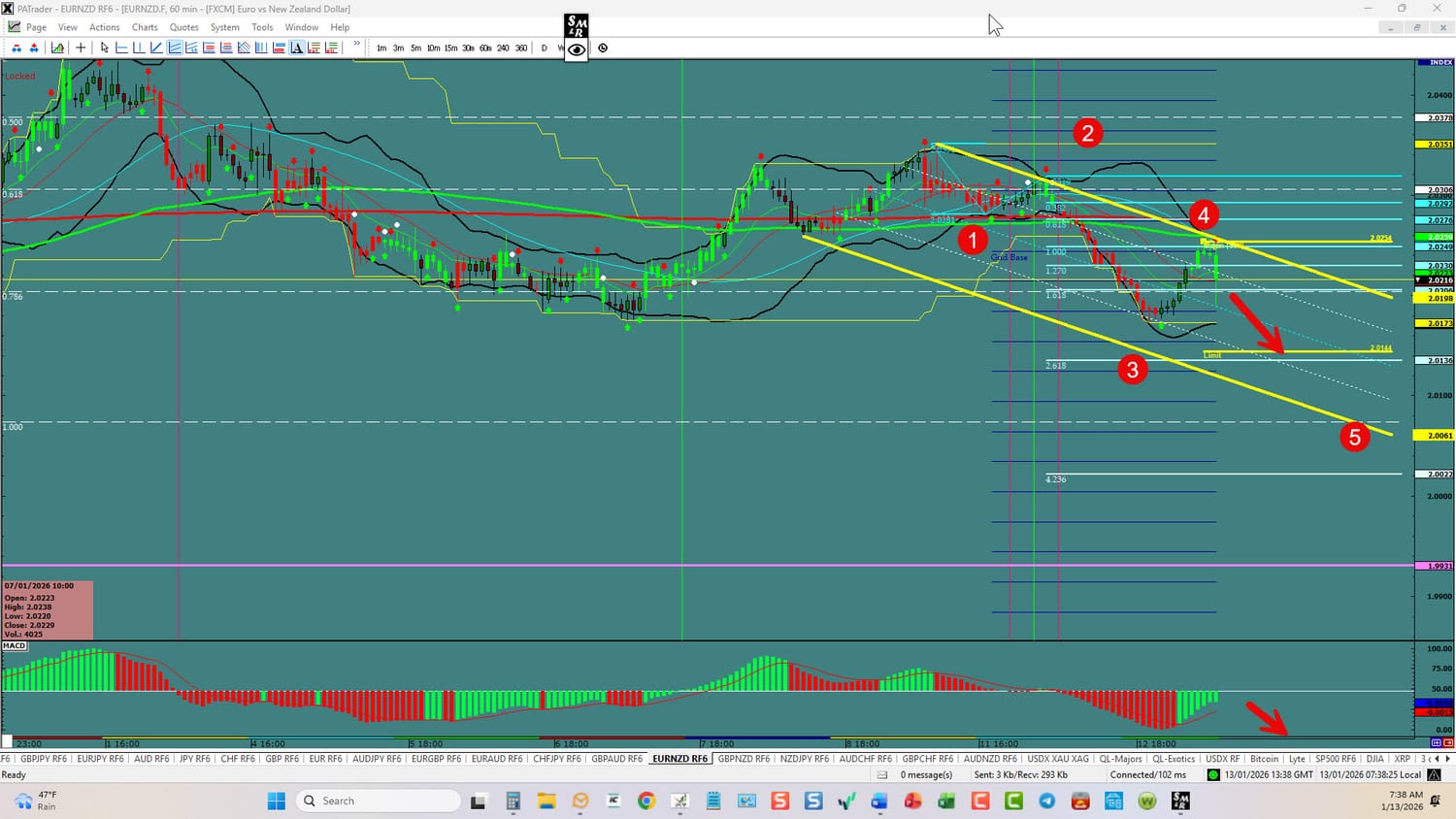Pick the trend line drawing tool
1456x819 pixels.
[156, 48]
